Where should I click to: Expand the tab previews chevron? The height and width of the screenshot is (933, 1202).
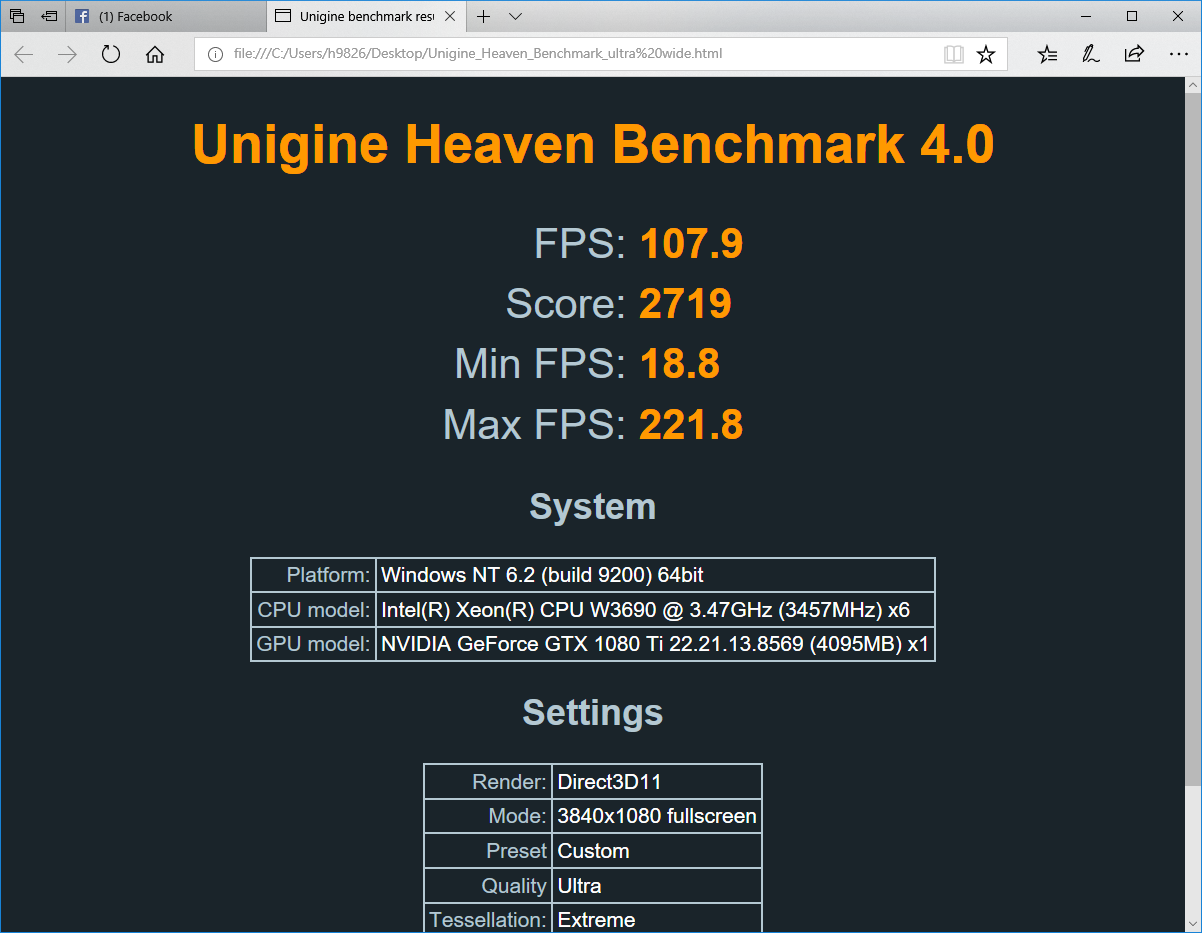(515, 16)
